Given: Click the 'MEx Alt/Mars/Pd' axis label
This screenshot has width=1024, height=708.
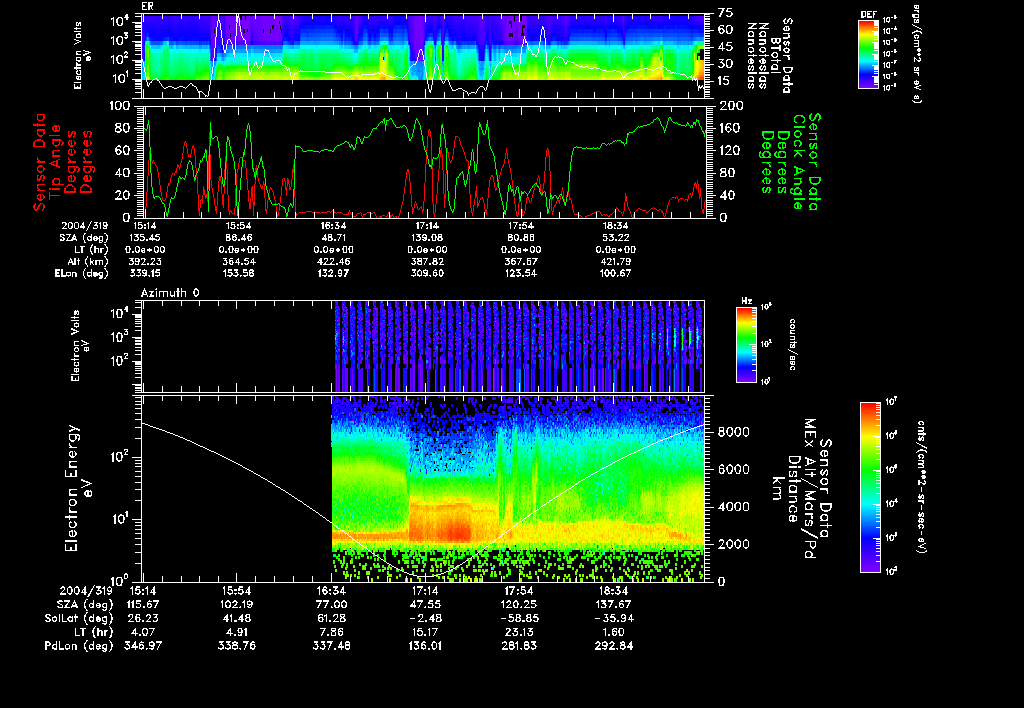Looking at the screenshot, I should pos(810,489).
